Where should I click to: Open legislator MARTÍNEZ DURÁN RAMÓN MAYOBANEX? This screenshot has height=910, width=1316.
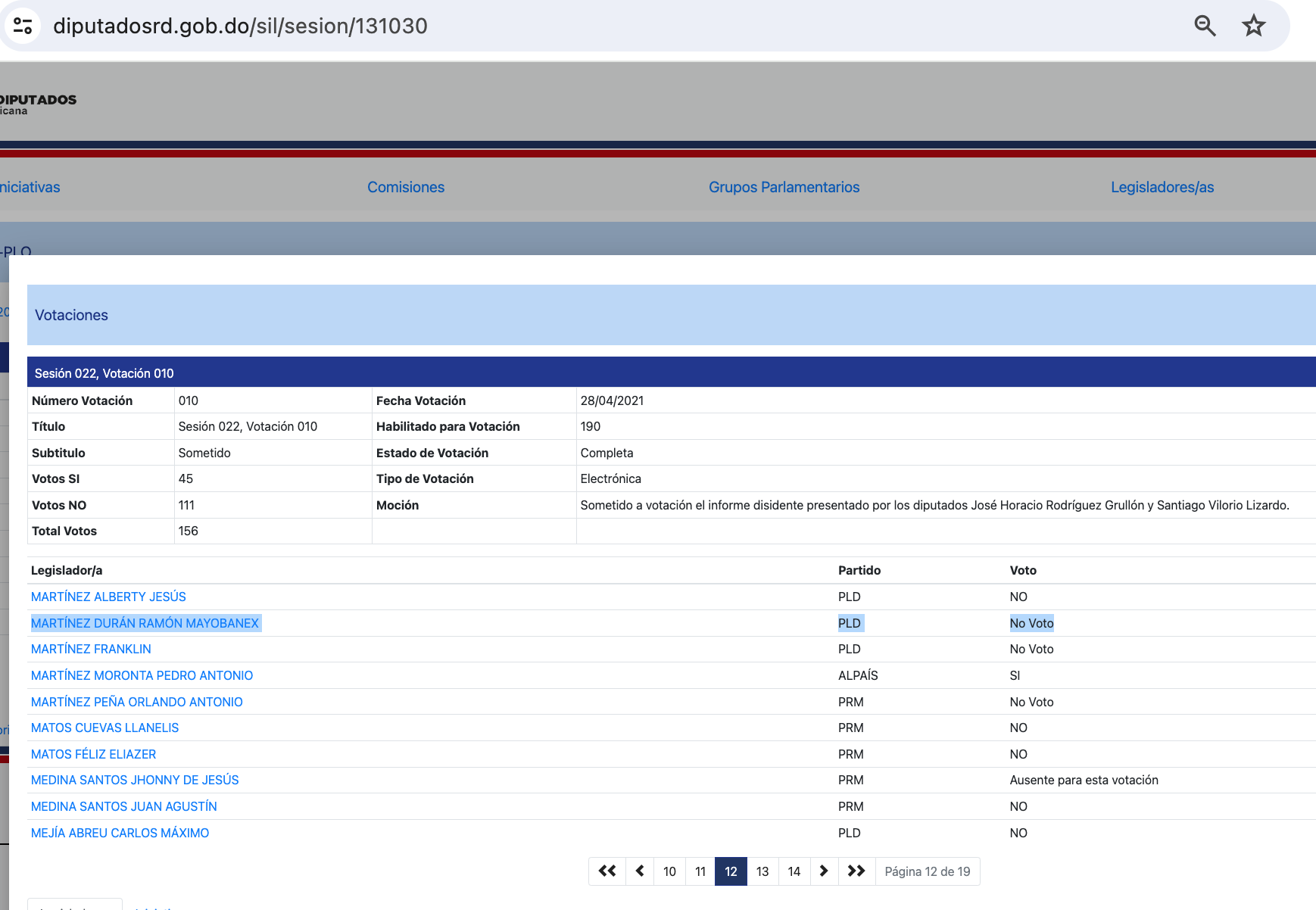[x=145, y=623]
